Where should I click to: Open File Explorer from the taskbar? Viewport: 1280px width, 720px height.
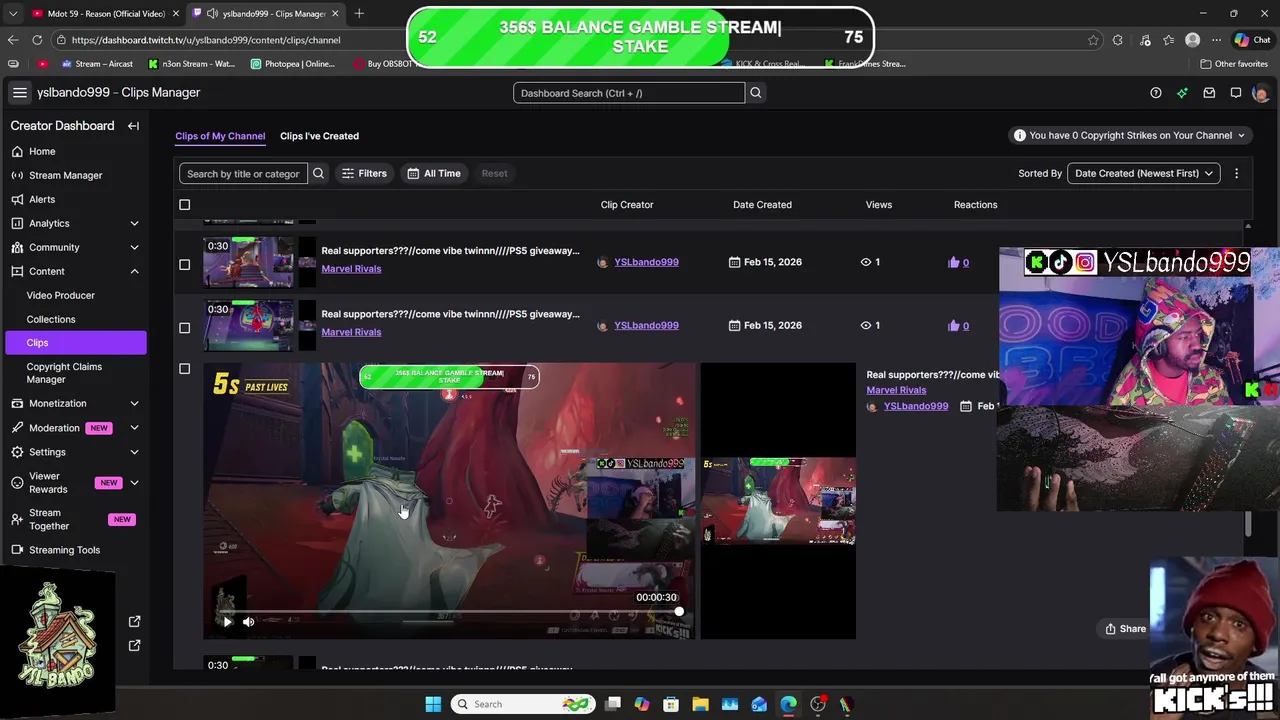700,704
